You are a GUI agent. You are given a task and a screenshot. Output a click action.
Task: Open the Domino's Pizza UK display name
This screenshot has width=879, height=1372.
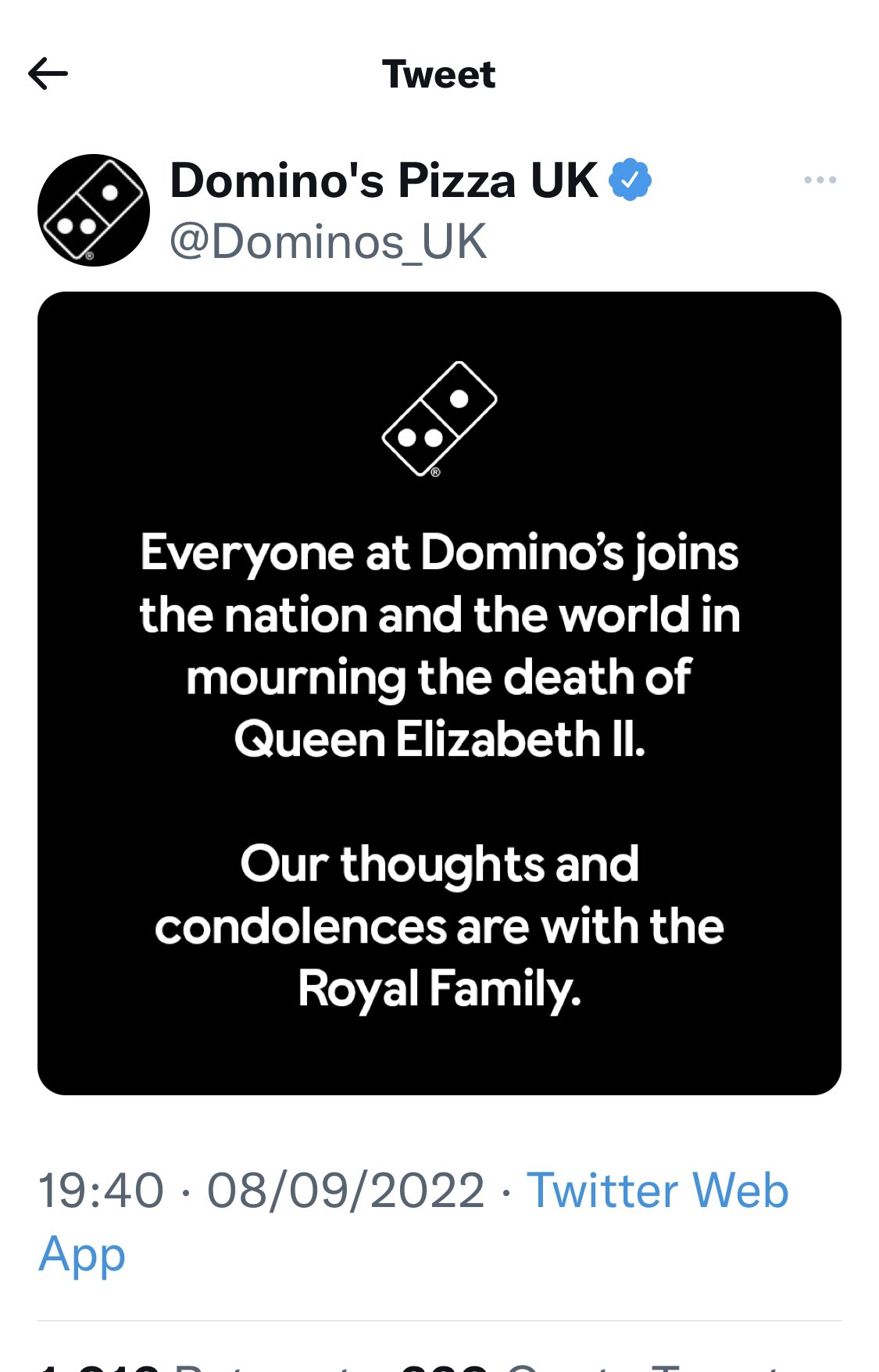[x=384, y=181]
